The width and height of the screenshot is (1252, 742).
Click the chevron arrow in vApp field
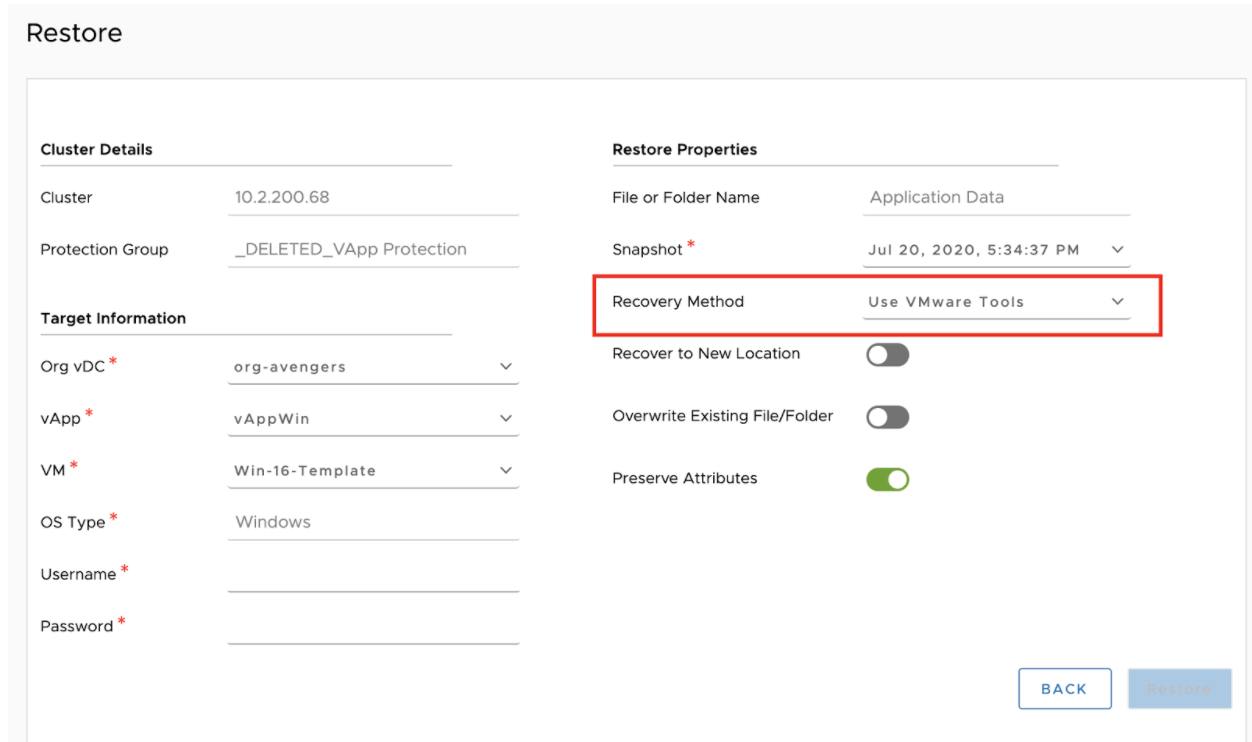click(x=505, y=419)
